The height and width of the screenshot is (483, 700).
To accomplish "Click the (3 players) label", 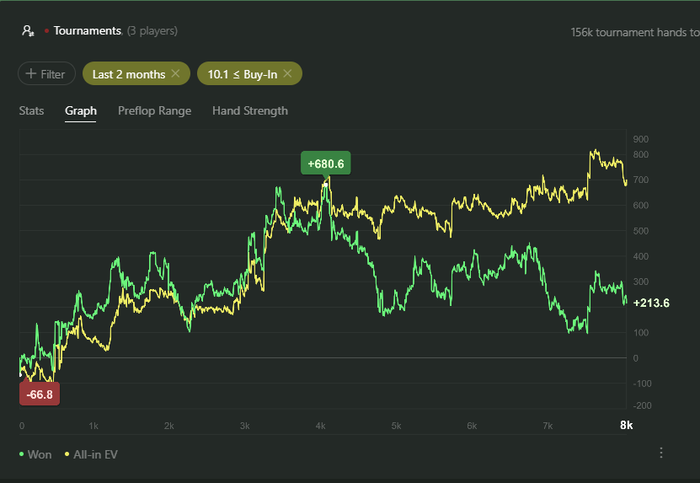I will 152,31.
